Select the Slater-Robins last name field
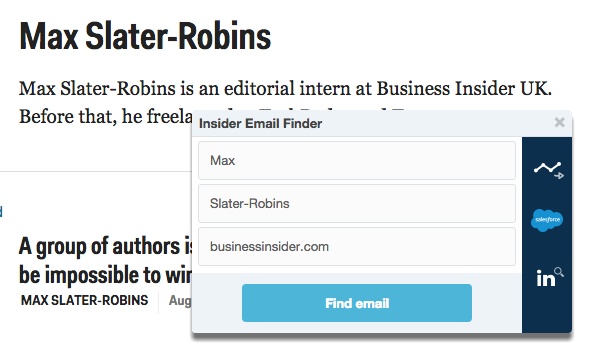597x361 pixels. click(x=357, y=203)
